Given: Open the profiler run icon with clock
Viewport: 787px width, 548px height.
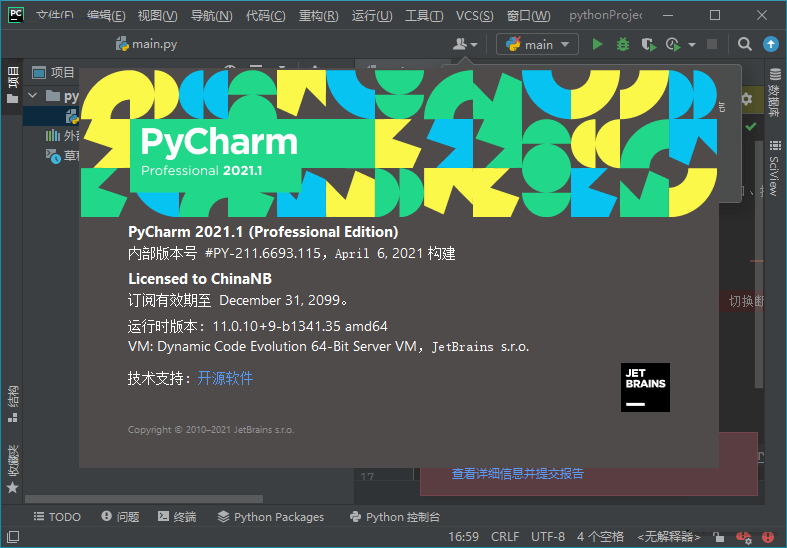Looking at the screenshot, I should click(673, 45).
